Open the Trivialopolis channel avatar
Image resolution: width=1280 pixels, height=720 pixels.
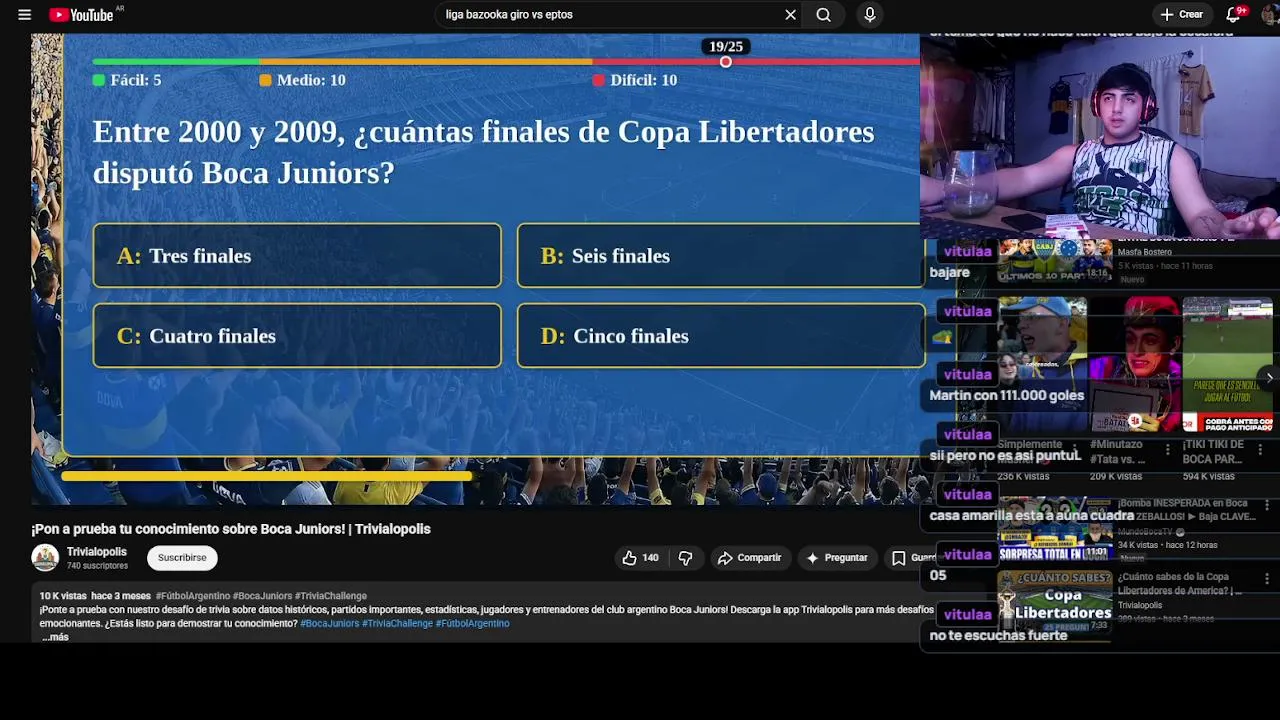45,558
